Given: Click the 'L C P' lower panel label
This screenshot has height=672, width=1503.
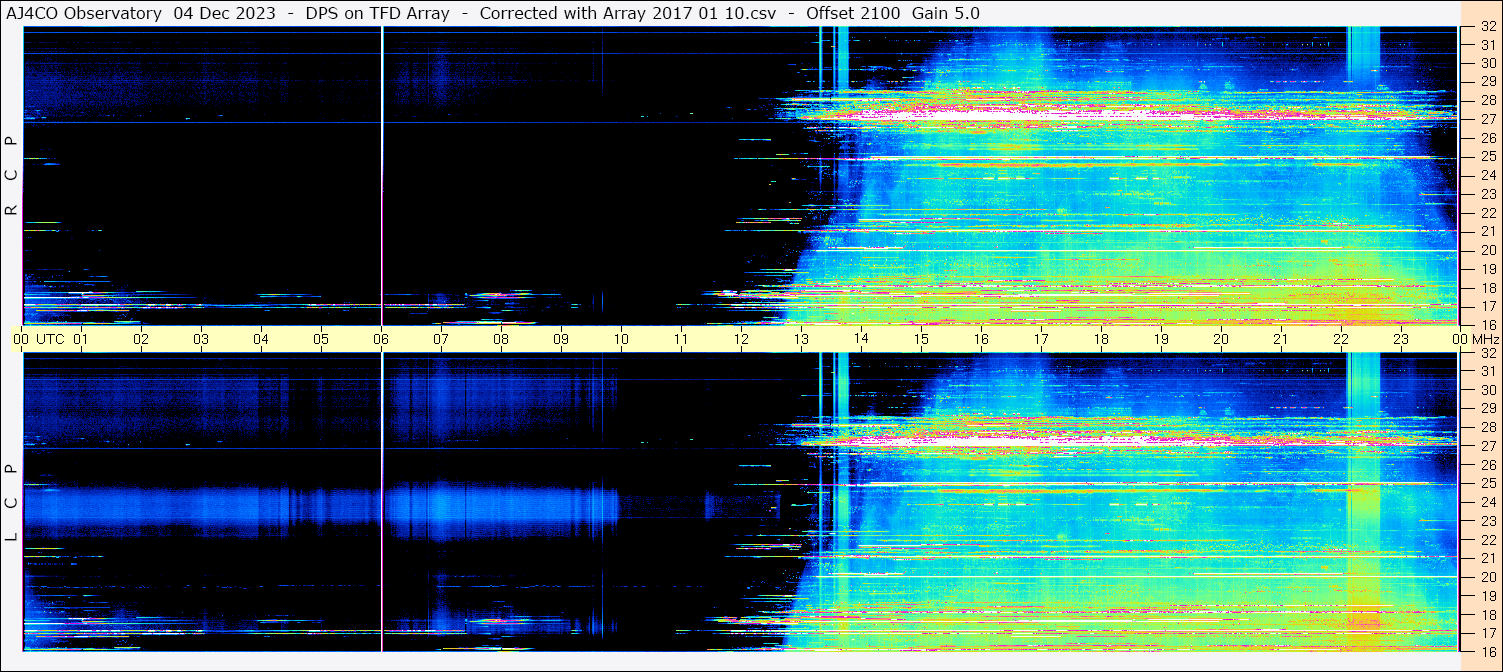Looking at the screenshot, I should [x=11, y=503].
